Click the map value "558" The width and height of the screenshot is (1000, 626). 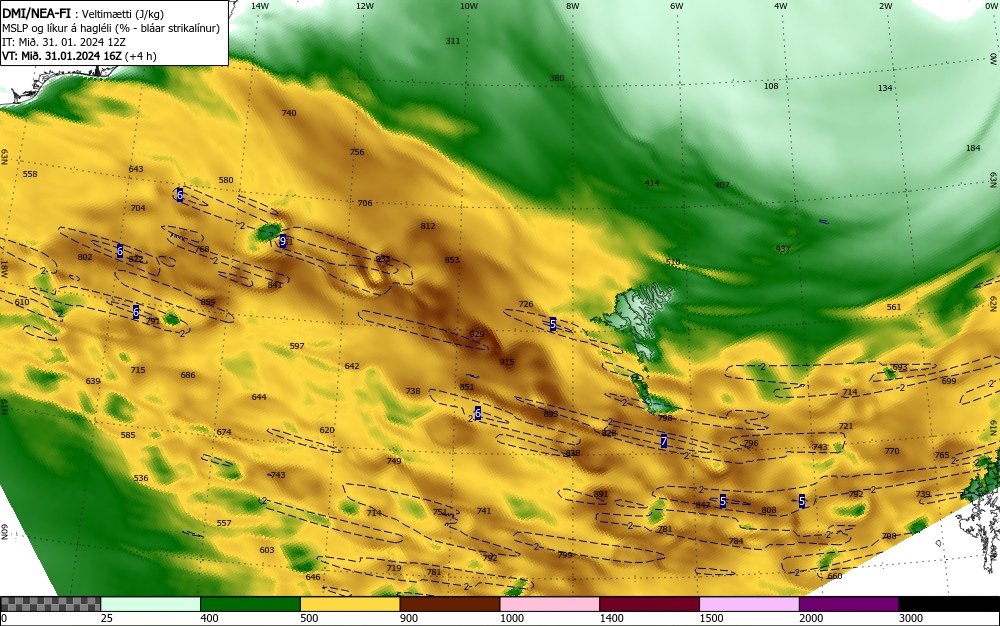tap(30, 174)
